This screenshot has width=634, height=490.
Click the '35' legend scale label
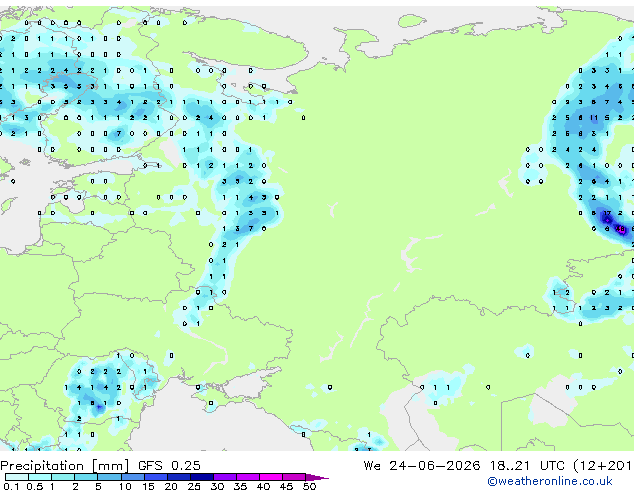pyautogui.click(x=240, y=486)
